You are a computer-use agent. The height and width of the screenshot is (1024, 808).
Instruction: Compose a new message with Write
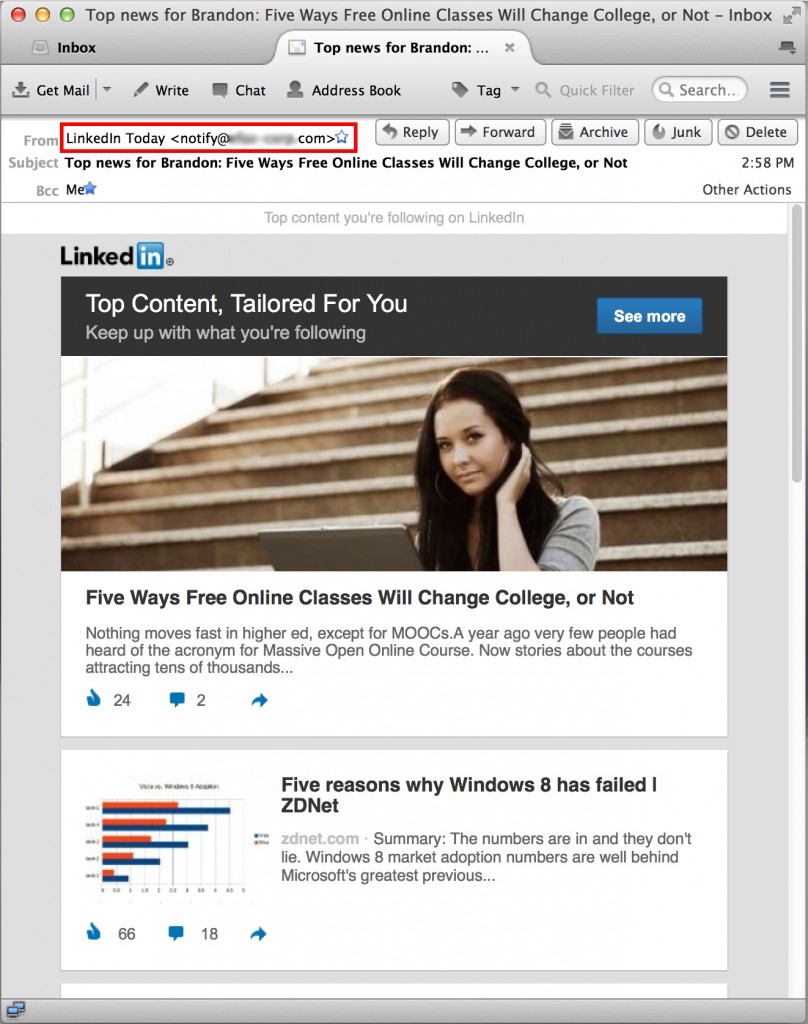[161, 90]
